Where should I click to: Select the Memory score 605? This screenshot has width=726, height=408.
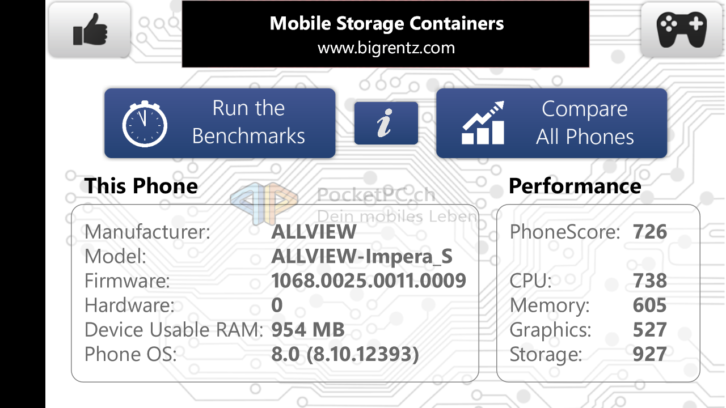[x=650, y=305]
